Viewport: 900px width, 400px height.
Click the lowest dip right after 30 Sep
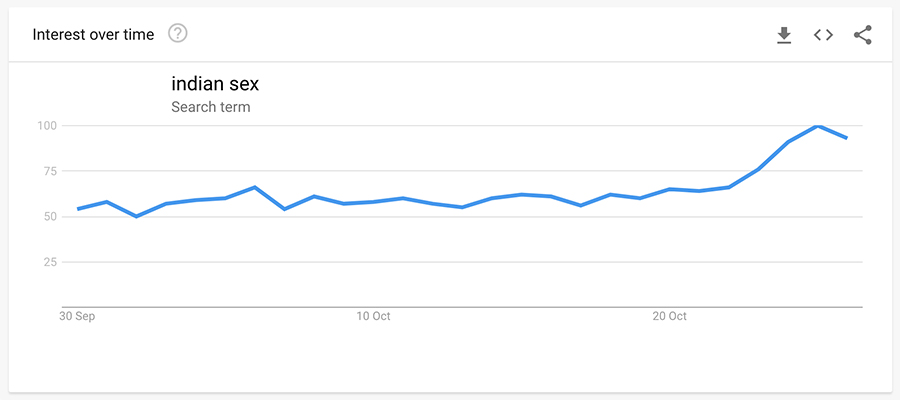click(137, 216)
